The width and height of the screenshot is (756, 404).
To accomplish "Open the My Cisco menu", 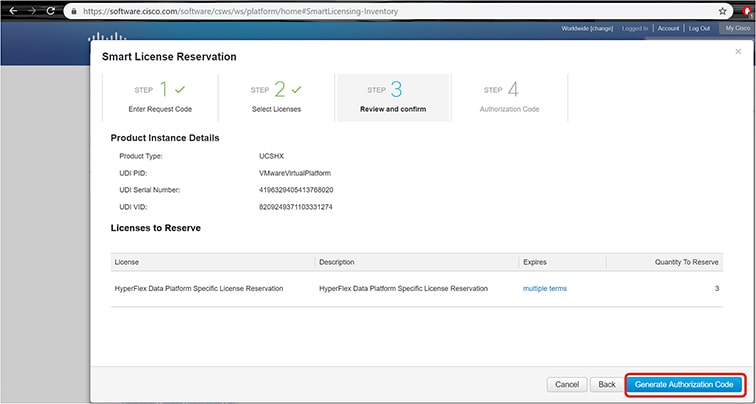I will [738, 28].
